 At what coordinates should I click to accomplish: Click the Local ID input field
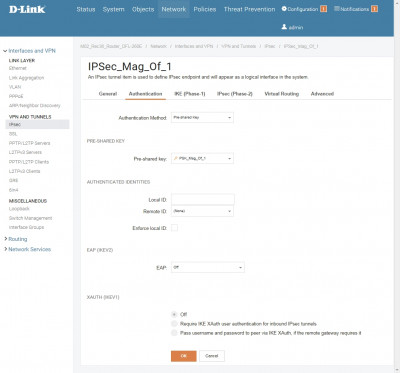[203, 199]
